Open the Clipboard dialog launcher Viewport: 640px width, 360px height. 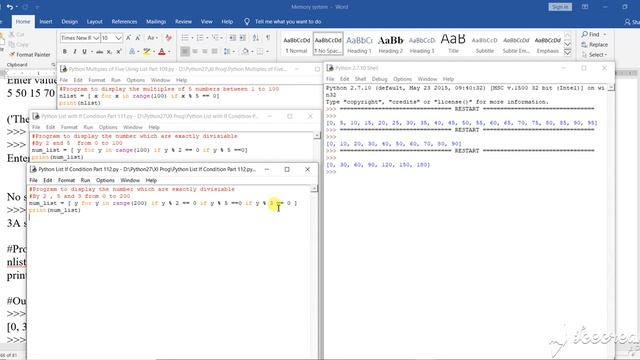(53, 65)
